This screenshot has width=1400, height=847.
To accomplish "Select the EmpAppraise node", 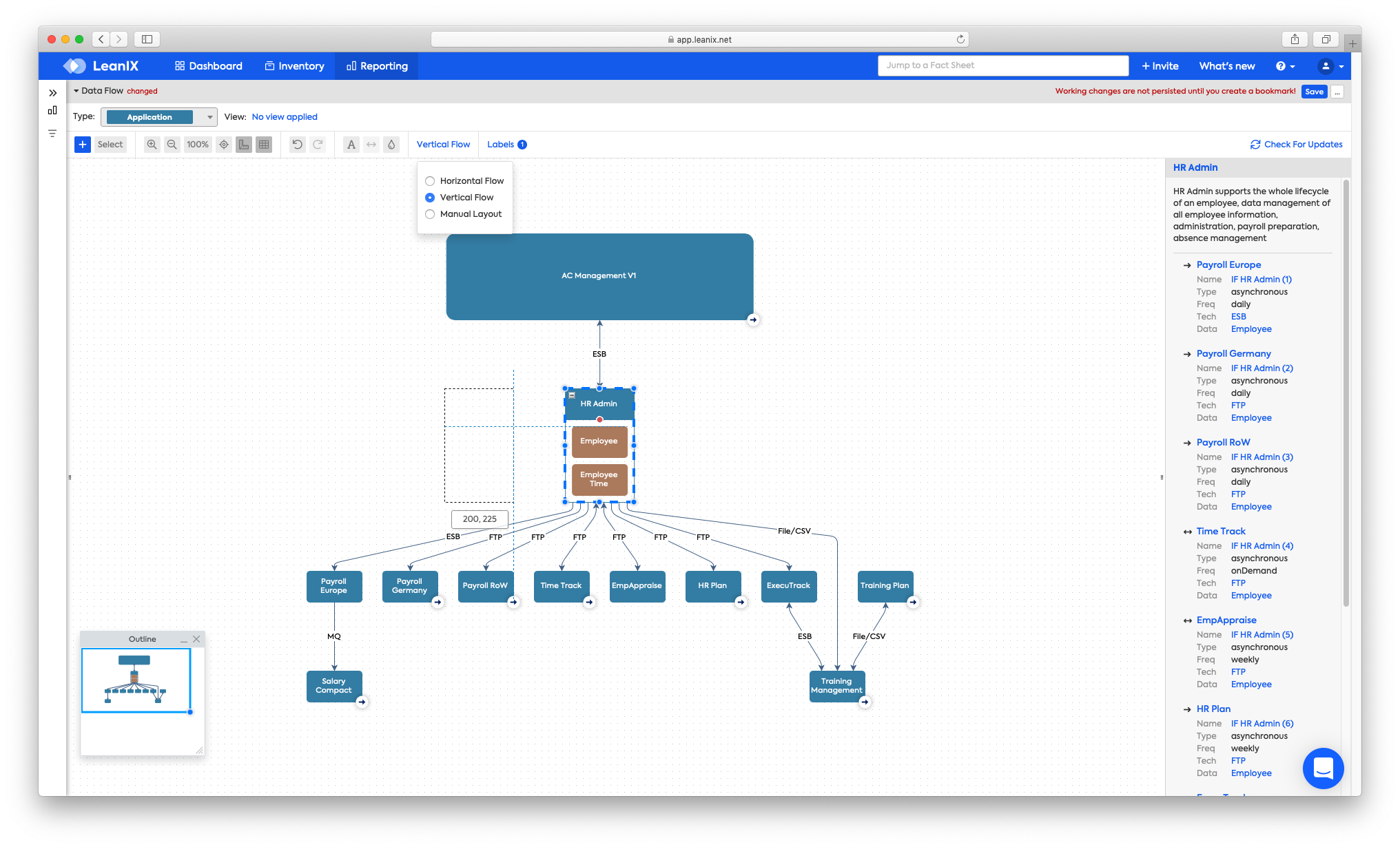I will pos(637,586).
